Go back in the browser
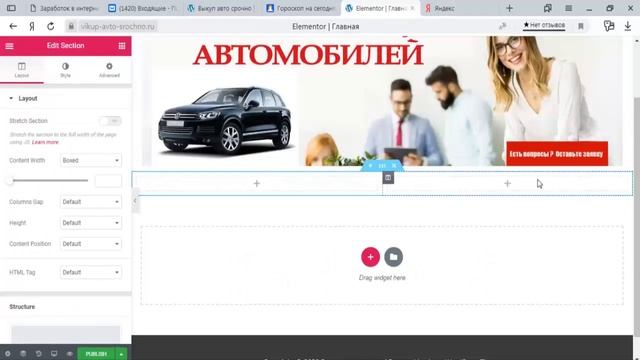 [13, 26]
